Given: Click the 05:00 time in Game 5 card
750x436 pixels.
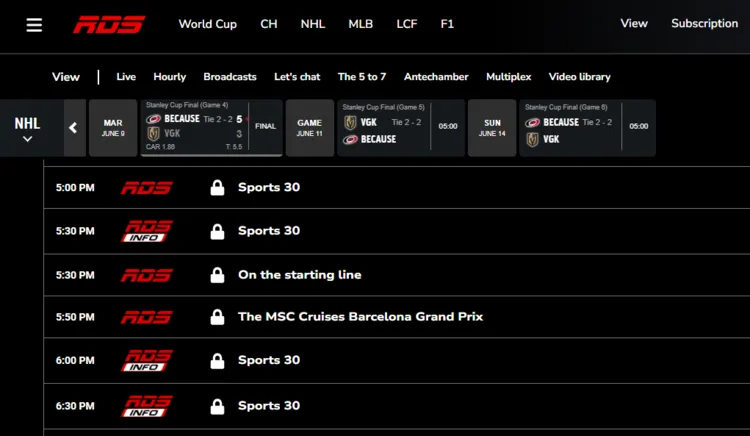Looking at the screenshot, I should tap(448, 126).
